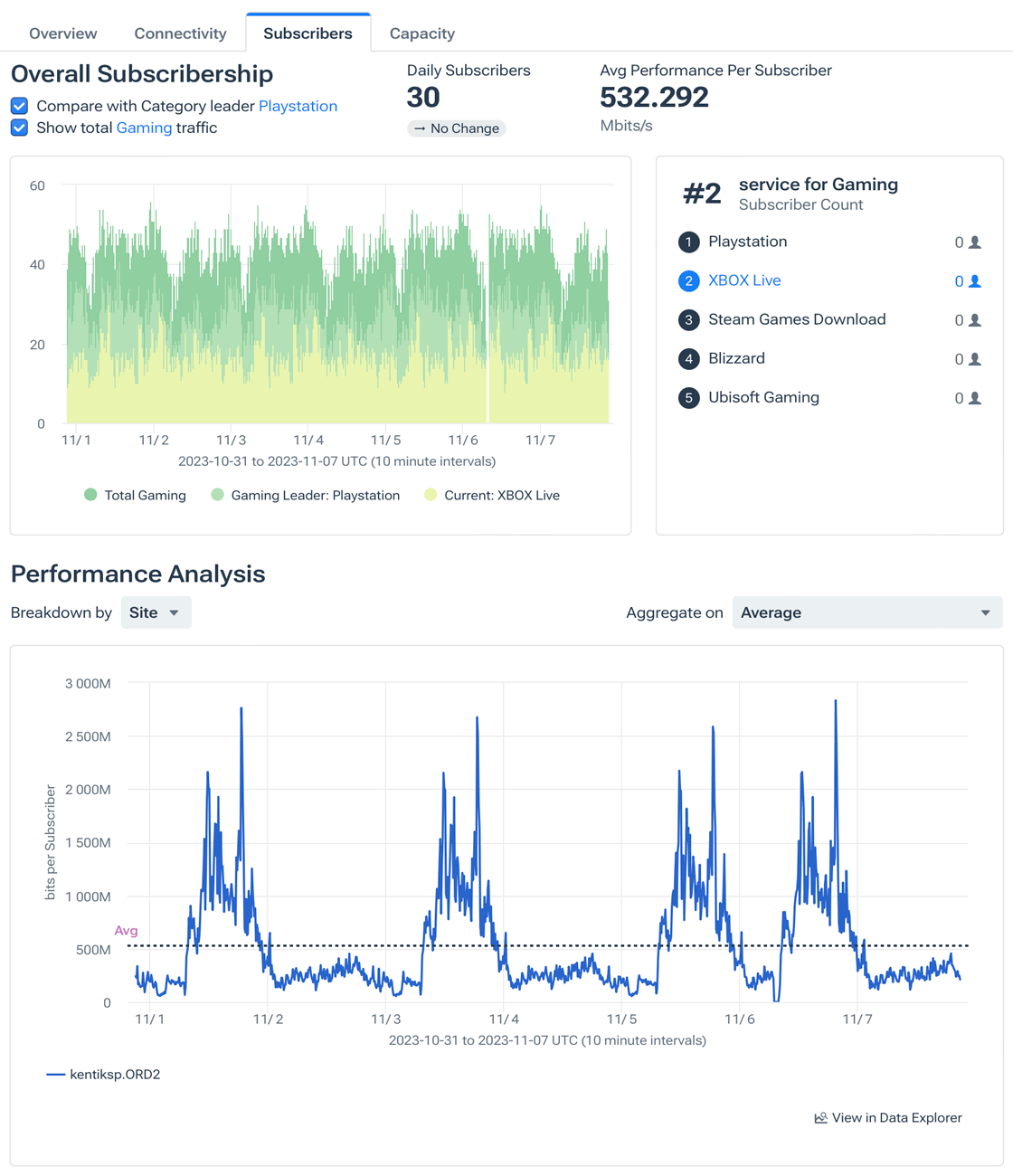Image resolution: width=1013 pixels, height=1176 pixels.
Task: Go to the Connectivity tab
Action: 180,33
